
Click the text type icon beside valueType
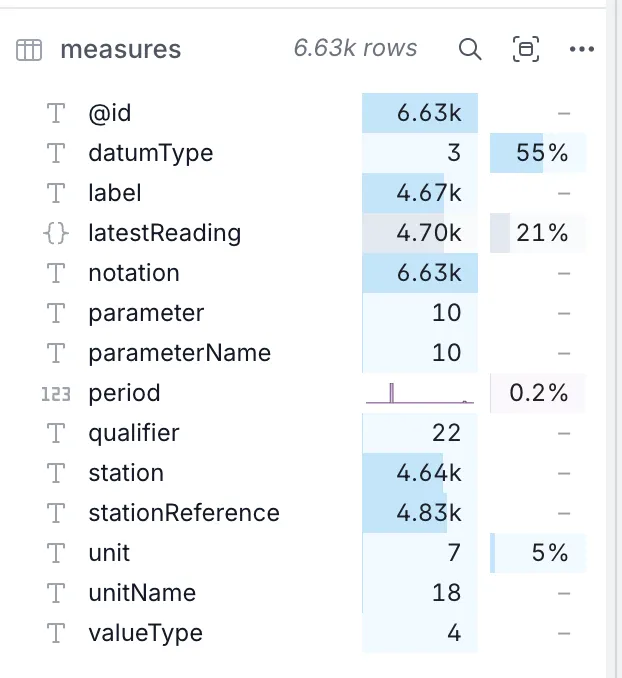tap(56, 633)
